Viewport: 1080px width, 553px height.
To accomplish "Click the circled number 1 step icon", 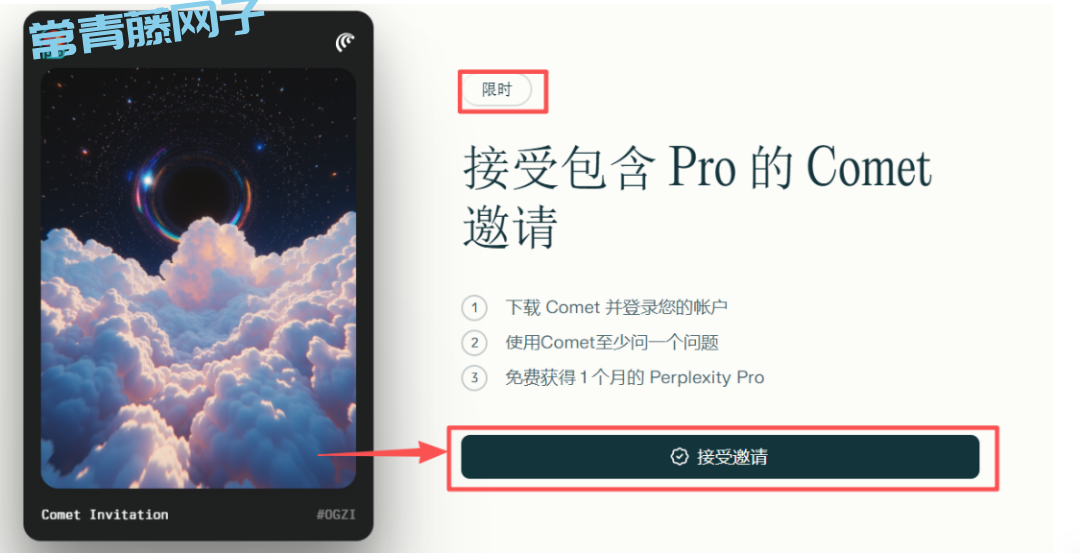I will click(474, 307).
